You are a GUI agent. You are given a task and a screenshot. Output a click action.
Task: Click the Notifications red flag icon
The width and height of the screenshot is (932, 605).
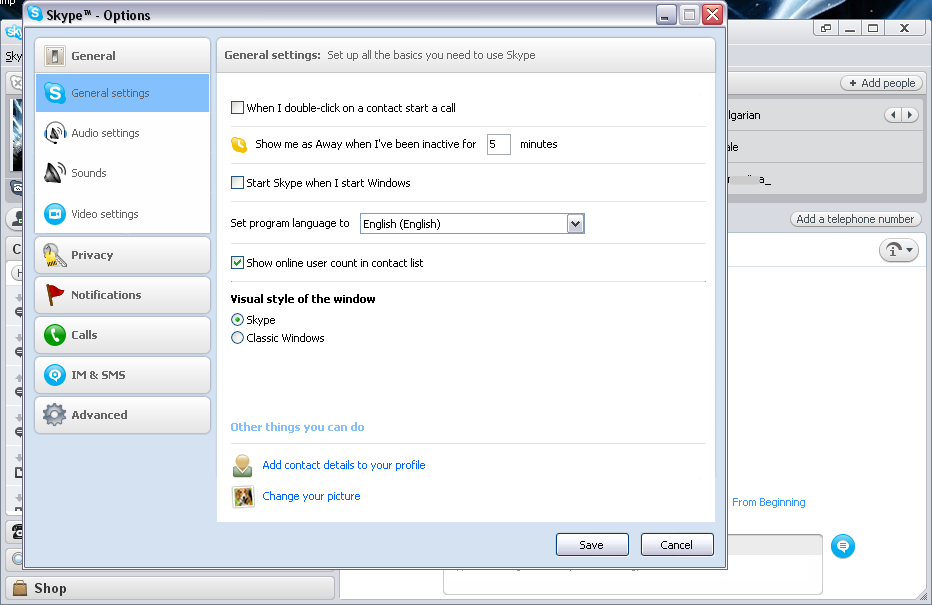(x=55, y=295)
